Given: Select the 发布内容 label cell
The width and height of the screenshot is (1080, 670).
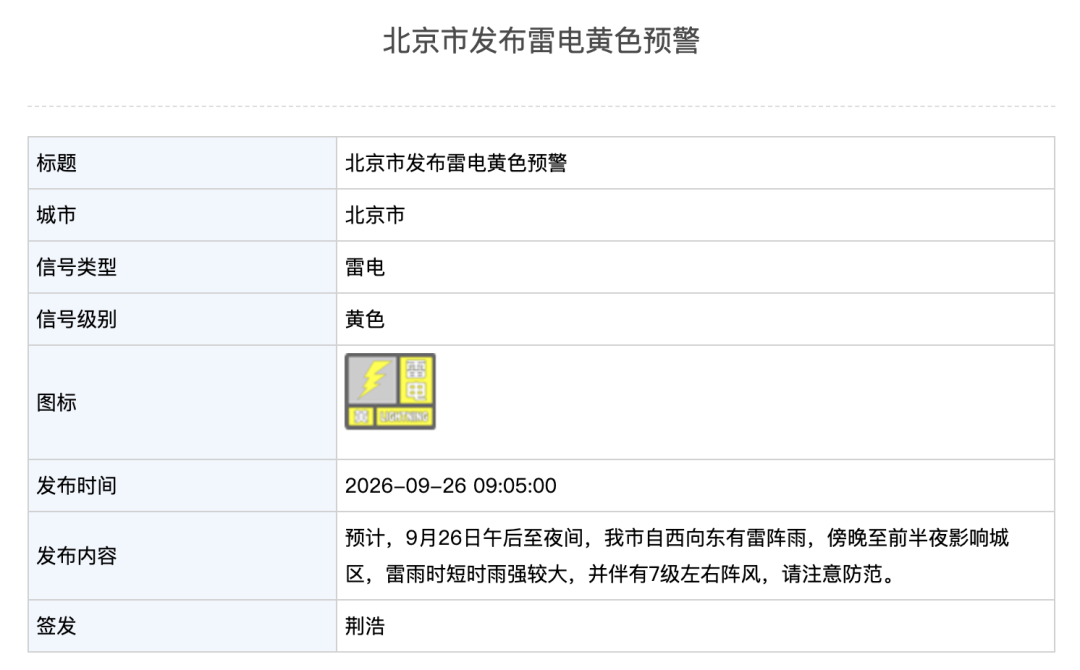Looking at the screenshot, I should 182,556.
